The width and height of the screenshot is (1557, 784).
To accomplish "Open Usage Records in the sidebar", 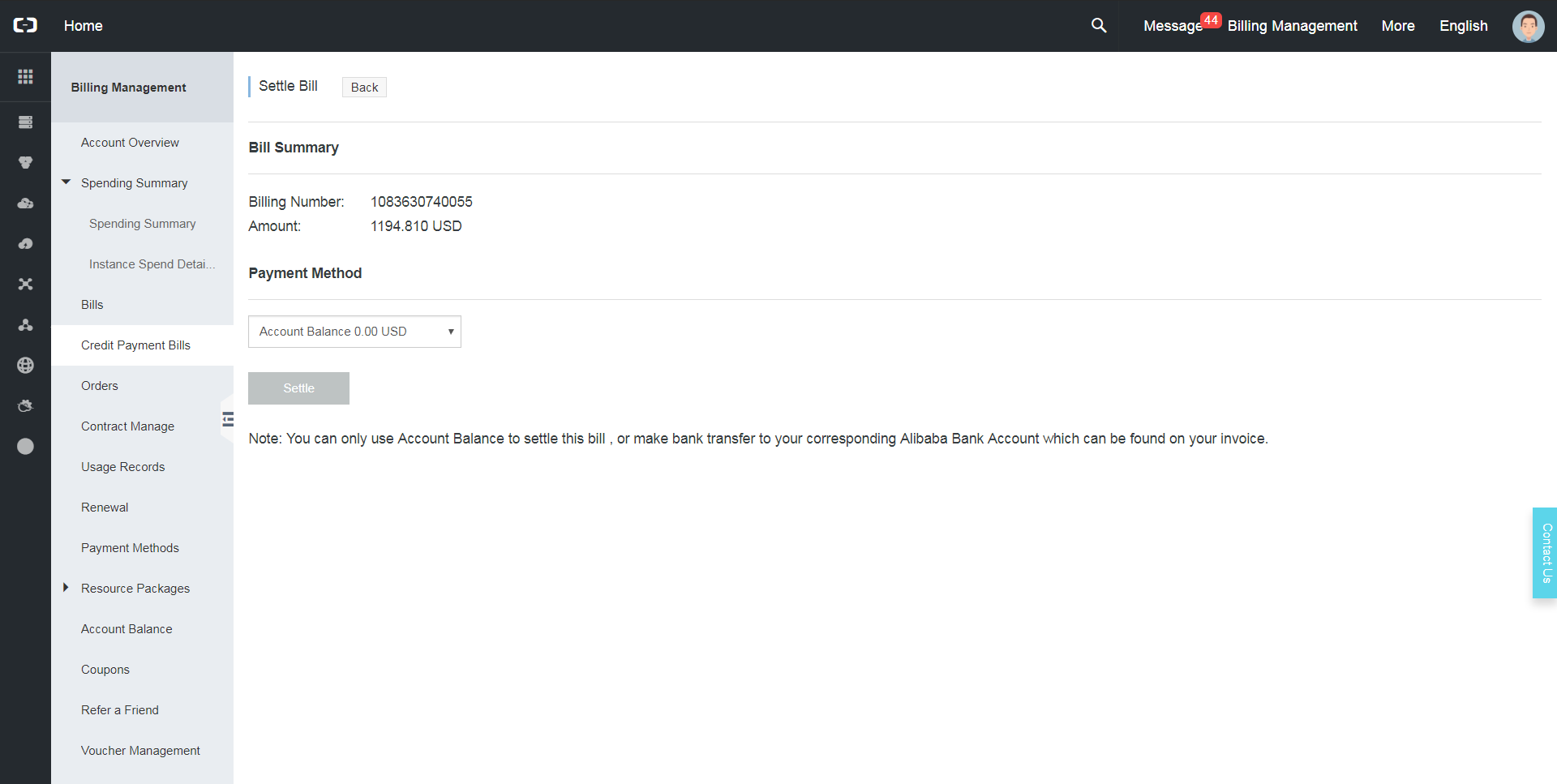I will (122, 467).
